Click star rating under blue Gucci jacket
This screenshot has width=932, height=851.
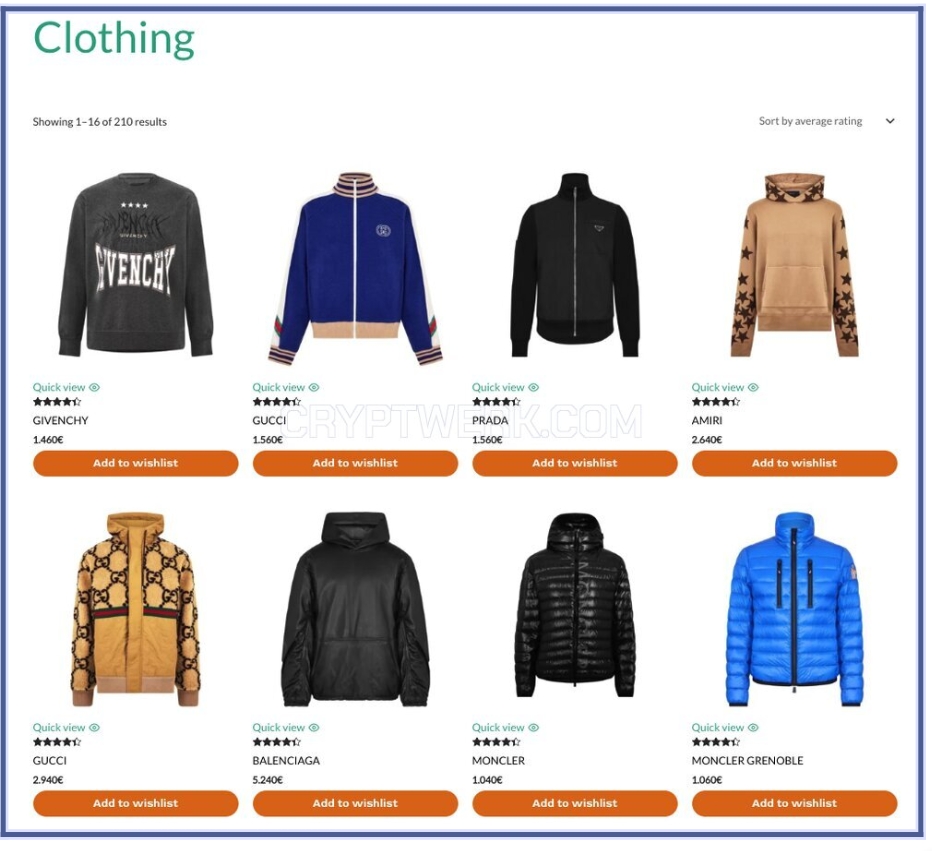tap(276, 402)
